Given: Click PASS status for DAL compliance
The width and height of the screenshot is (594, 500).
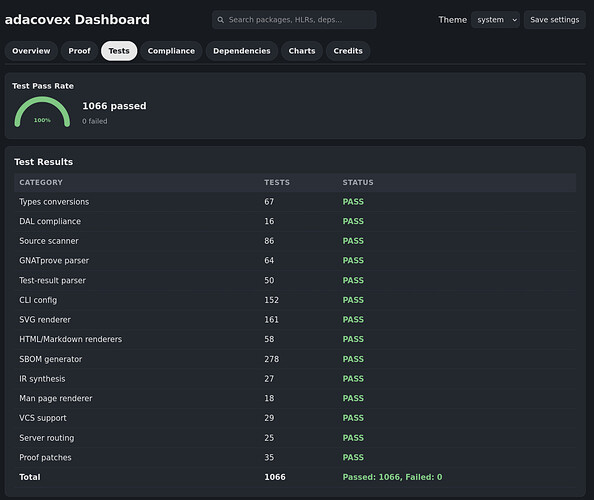Looking at the screenshot, I should 353,221.
